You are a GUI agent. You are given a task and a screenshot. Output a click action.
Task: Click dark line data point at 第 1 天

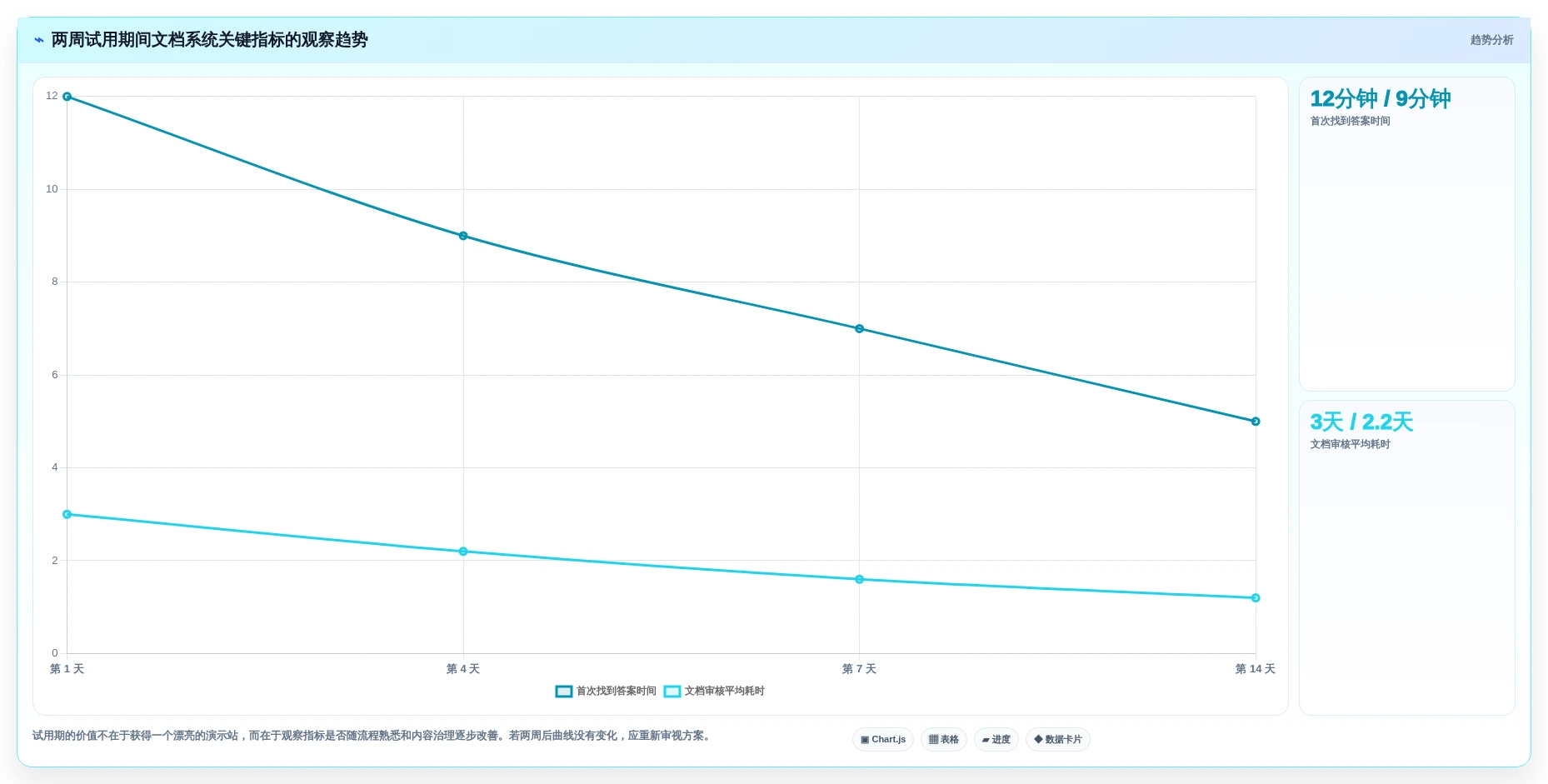point(67,97)
